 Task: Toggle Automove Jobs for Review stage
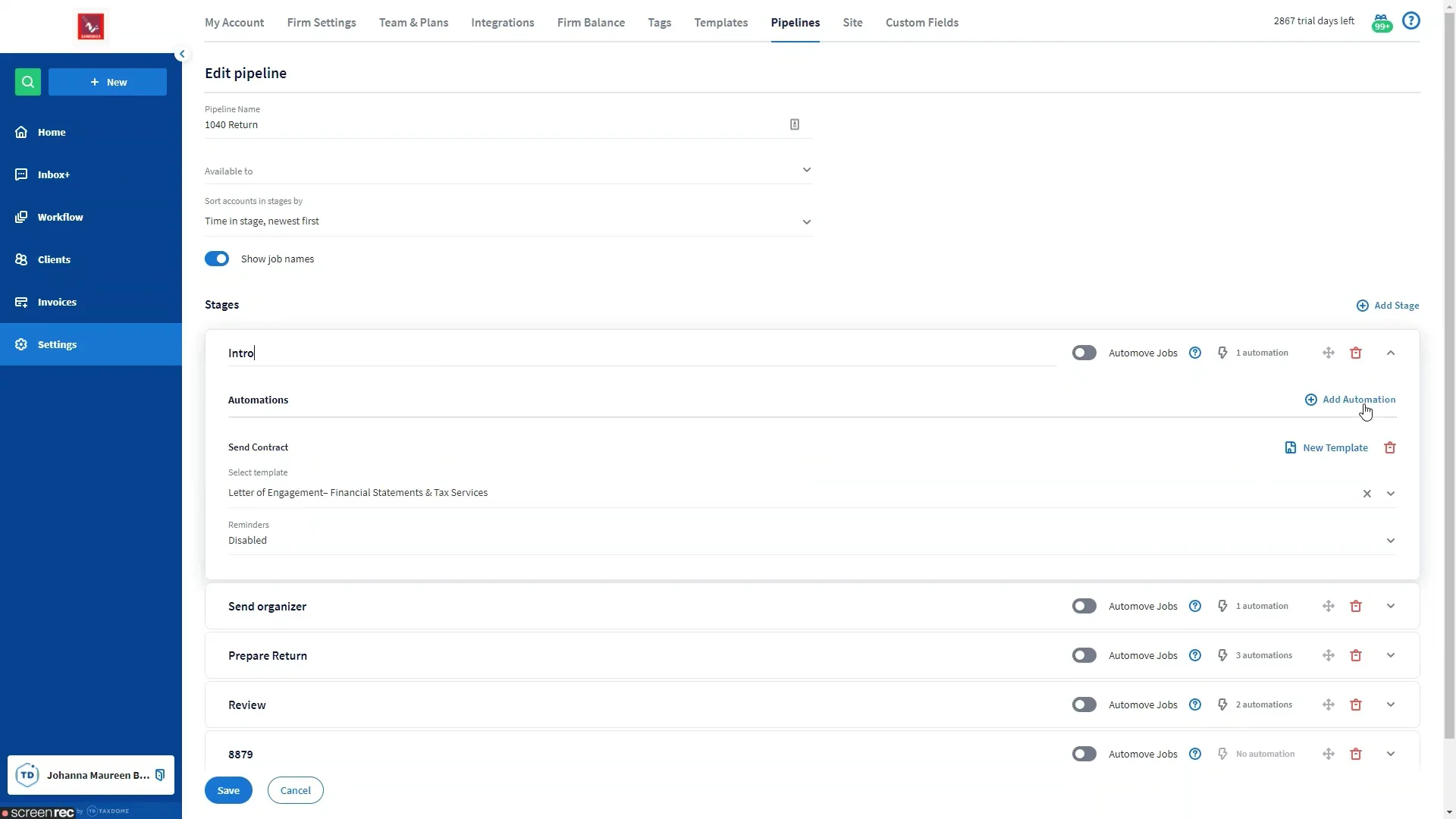(x=1084, y=704)
